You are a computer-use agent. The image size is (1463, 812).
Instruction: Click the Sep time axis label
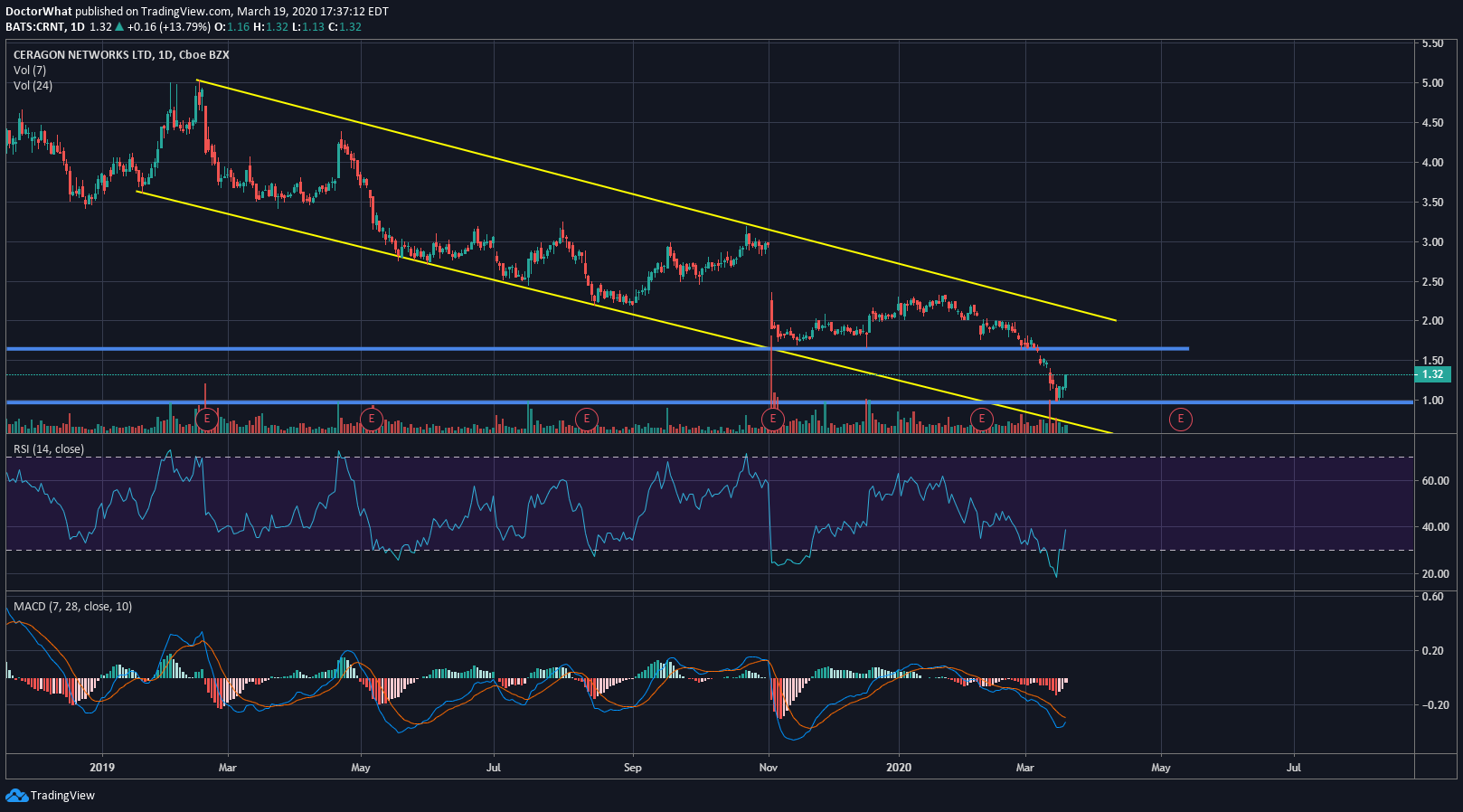click(632, 768)
